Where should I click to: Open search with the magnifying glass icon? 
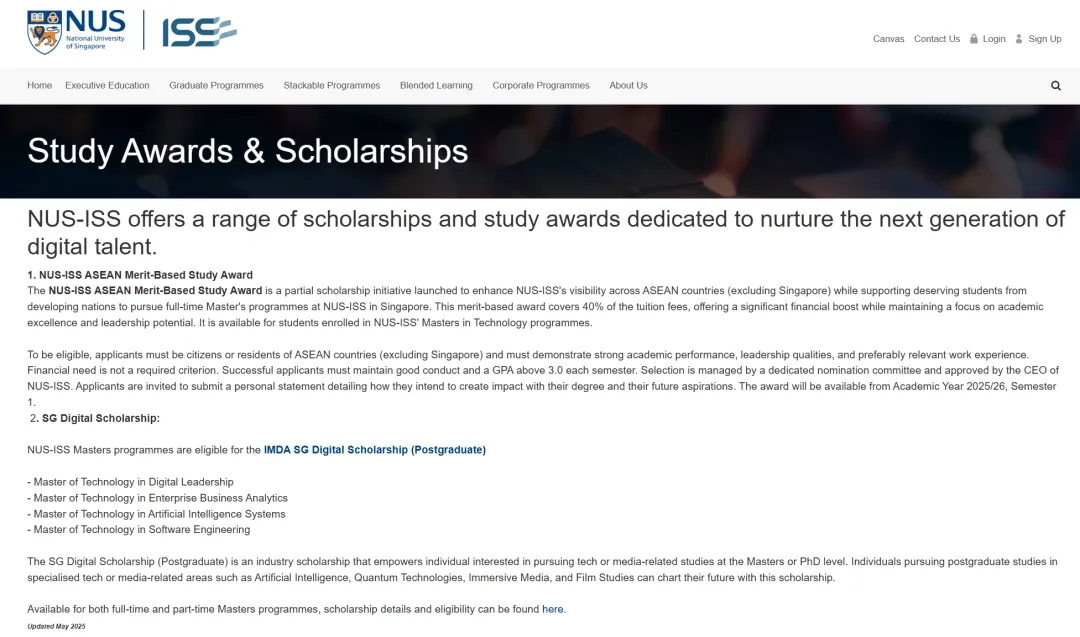1055,86
